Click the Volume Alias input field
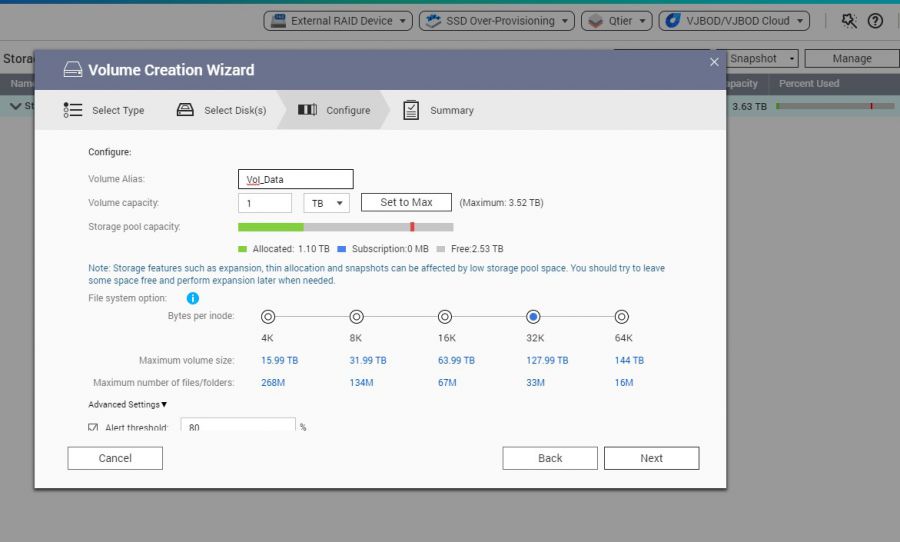 click(295, 179)
